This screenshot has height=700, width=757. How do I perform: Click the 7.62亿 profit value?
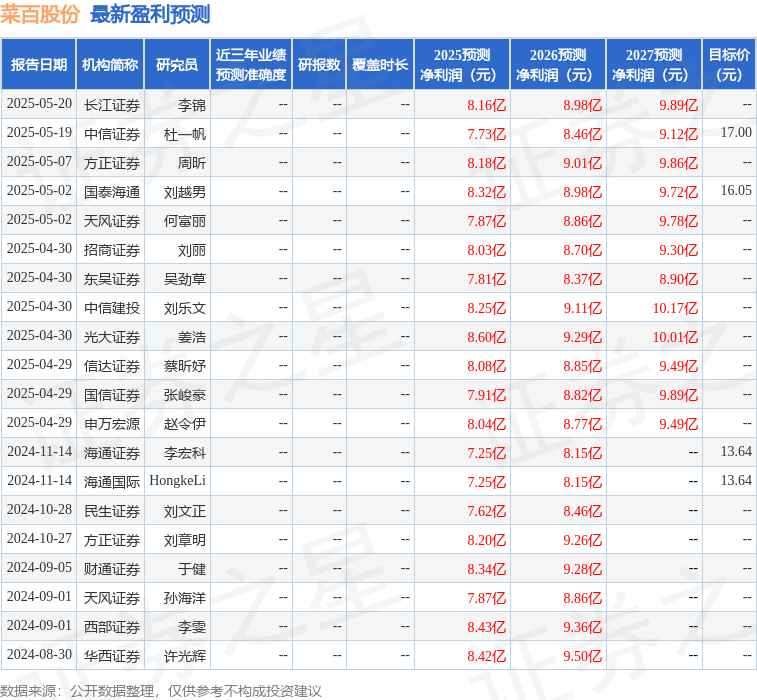487,511
